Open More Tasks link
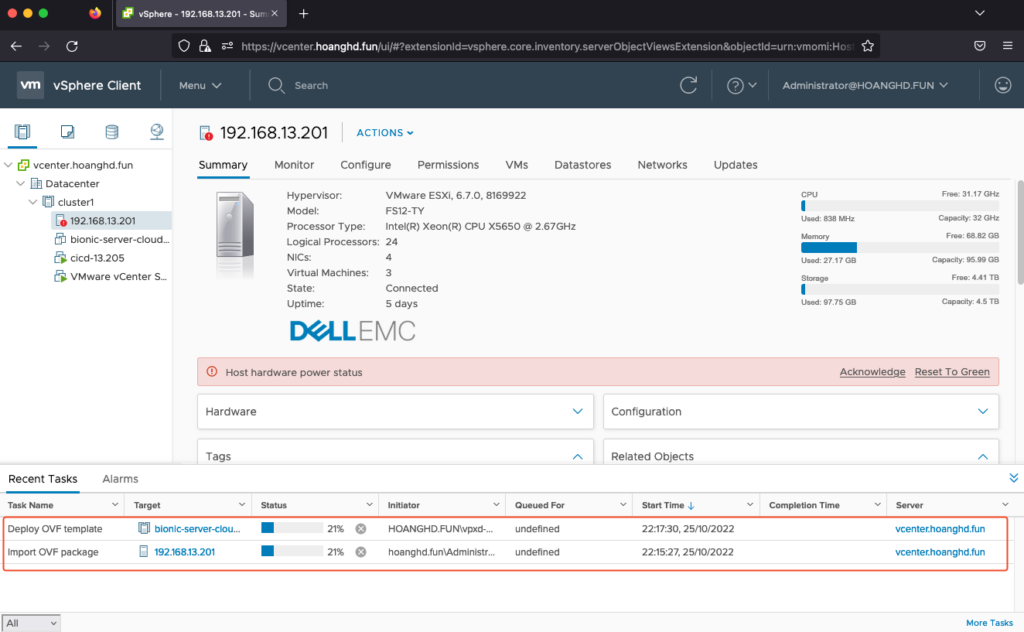Screen dimensions: 1024x632 989,623
